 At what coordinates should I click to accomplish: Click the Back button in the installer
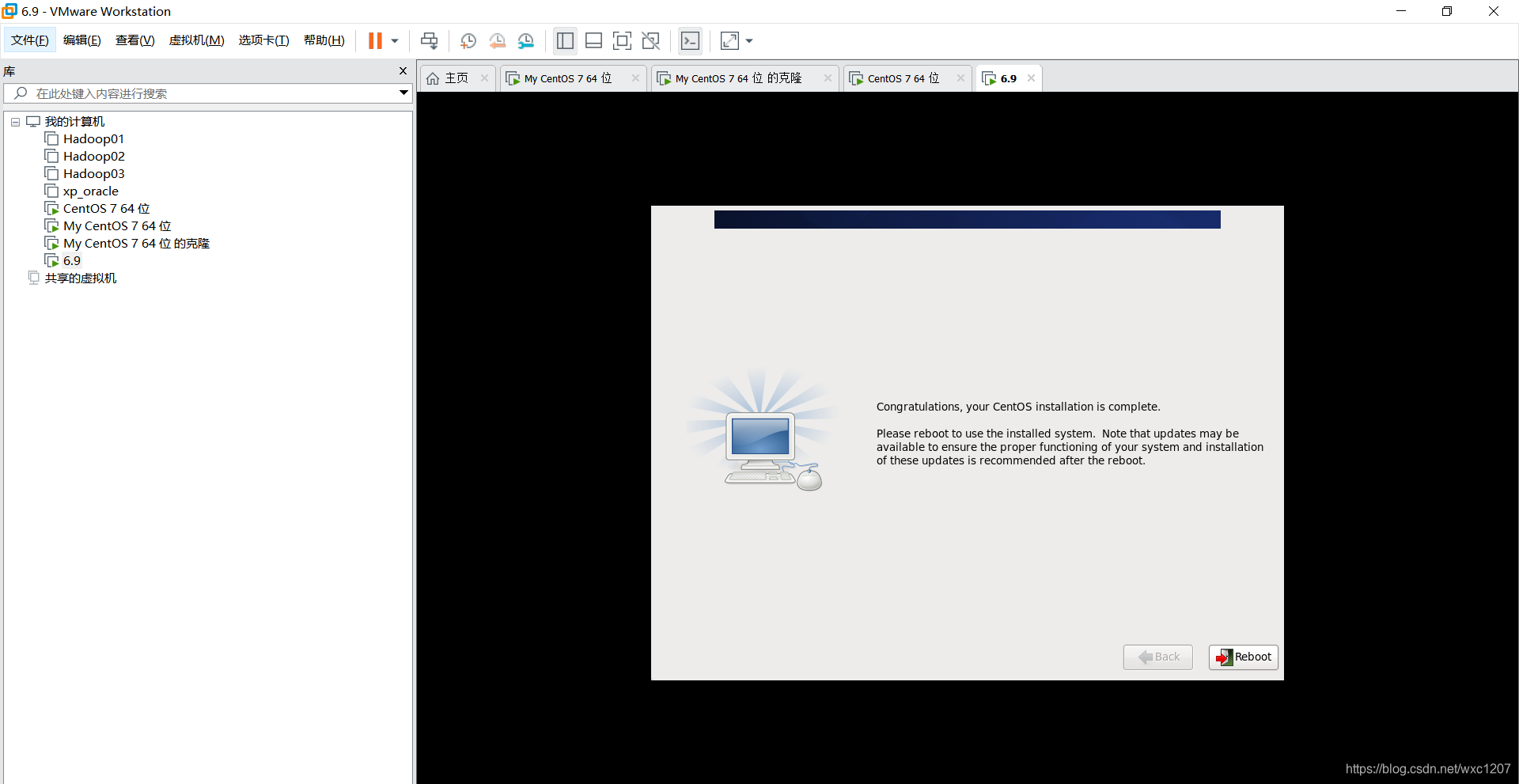1157,657
